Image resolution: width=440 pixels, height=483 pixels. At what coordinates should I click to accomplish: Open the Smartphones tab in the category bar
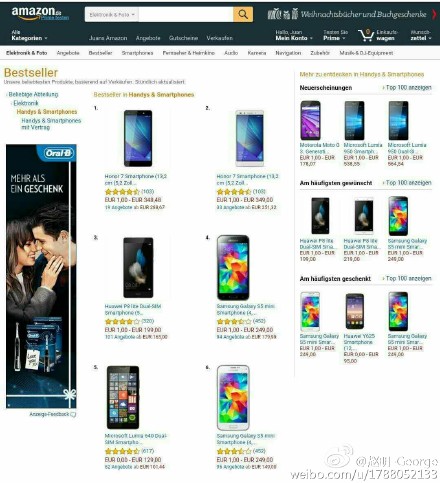click(137, 53)
